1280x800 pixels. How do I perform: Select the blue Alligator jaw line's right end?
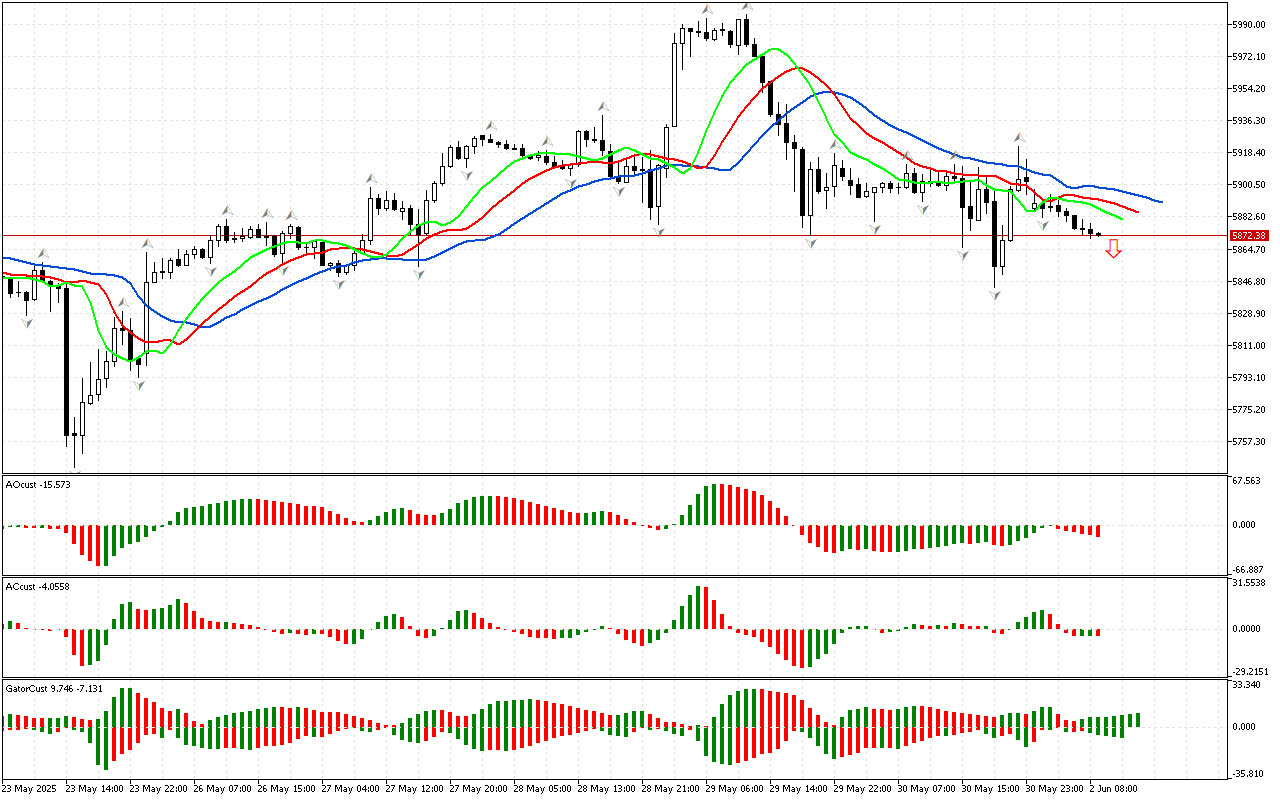point(1160,202)
